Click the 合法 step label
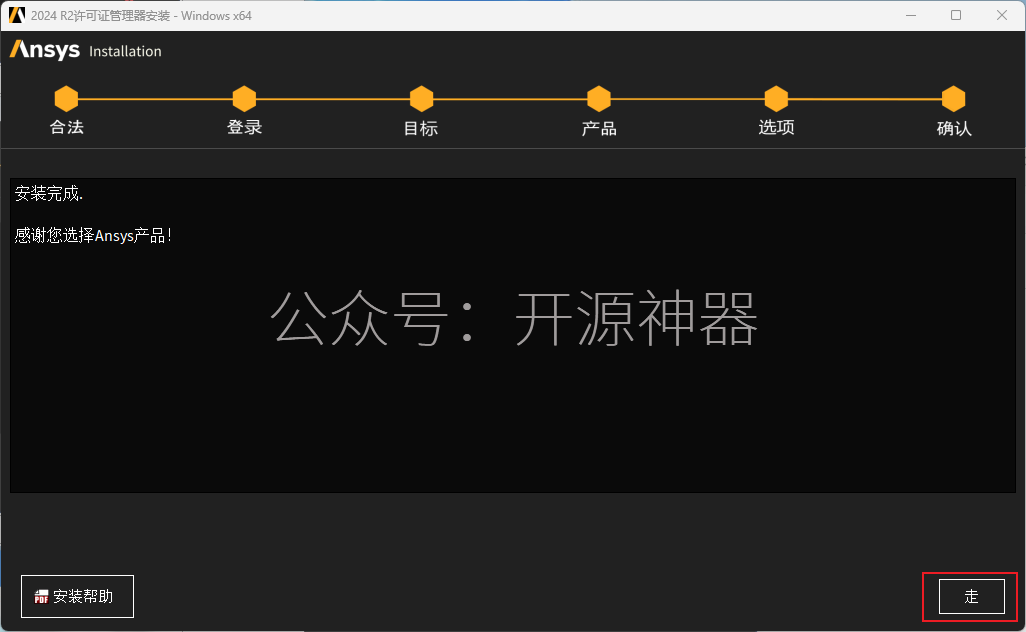The height and width of the screenshot is (632, 1026). (x=67, y=127)
